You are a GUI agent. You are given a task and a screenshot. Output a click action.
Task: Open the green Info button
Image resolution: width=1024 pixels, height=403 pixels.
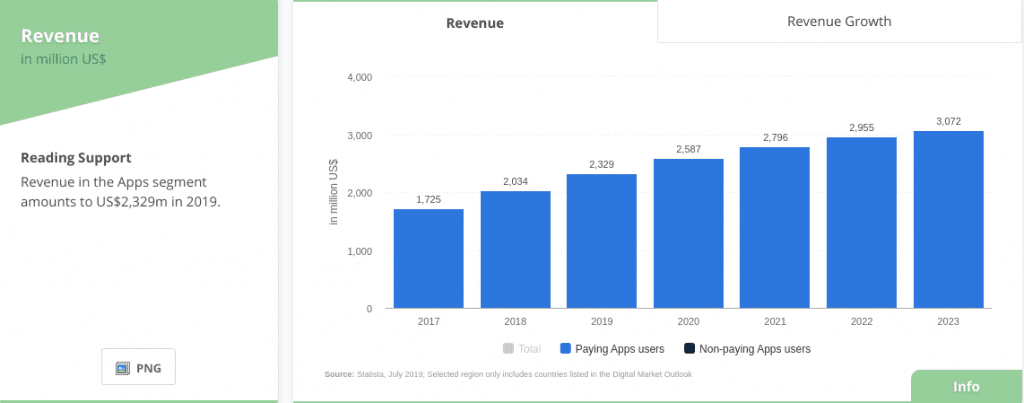[966, 387]
